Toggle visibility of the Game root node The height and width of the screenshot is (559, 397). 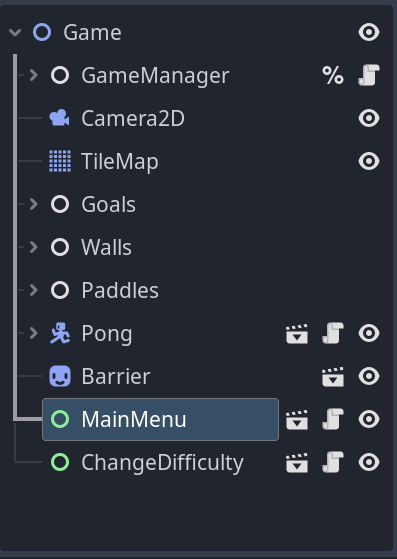pyautogui.click(x=369, y=32)
